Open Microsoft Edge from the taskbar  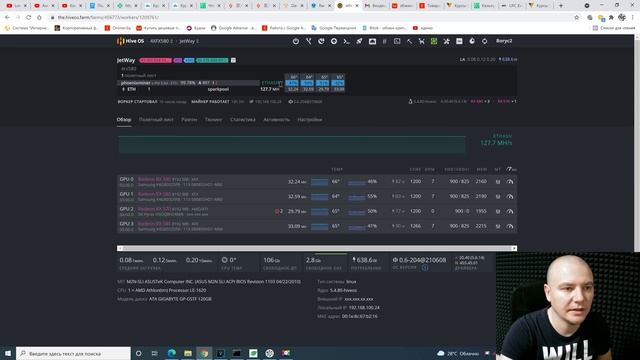(x=171, y=353)
